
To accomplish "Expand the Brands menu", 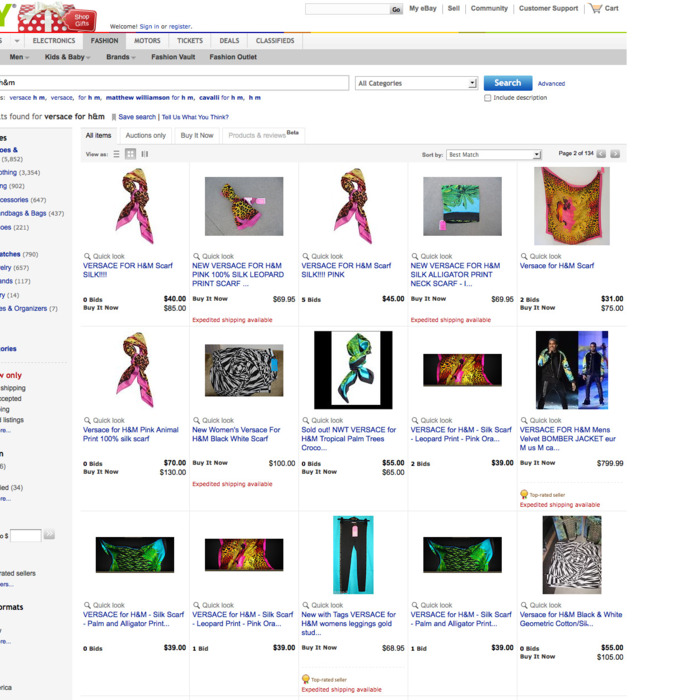I will pyautogui.click(x=121, y=57).
